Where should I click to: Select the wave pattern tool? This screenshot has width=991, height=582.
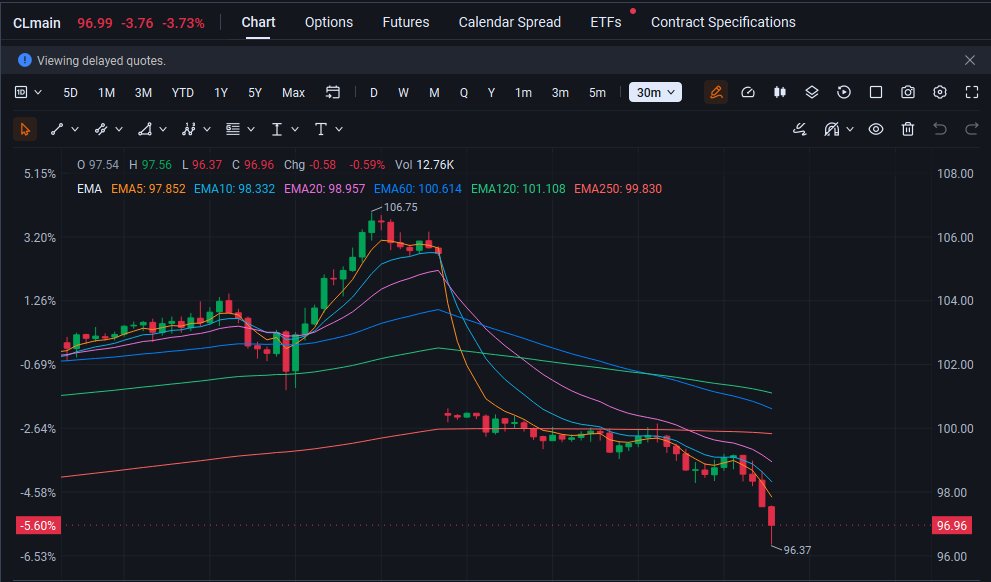tap(188, 129)
